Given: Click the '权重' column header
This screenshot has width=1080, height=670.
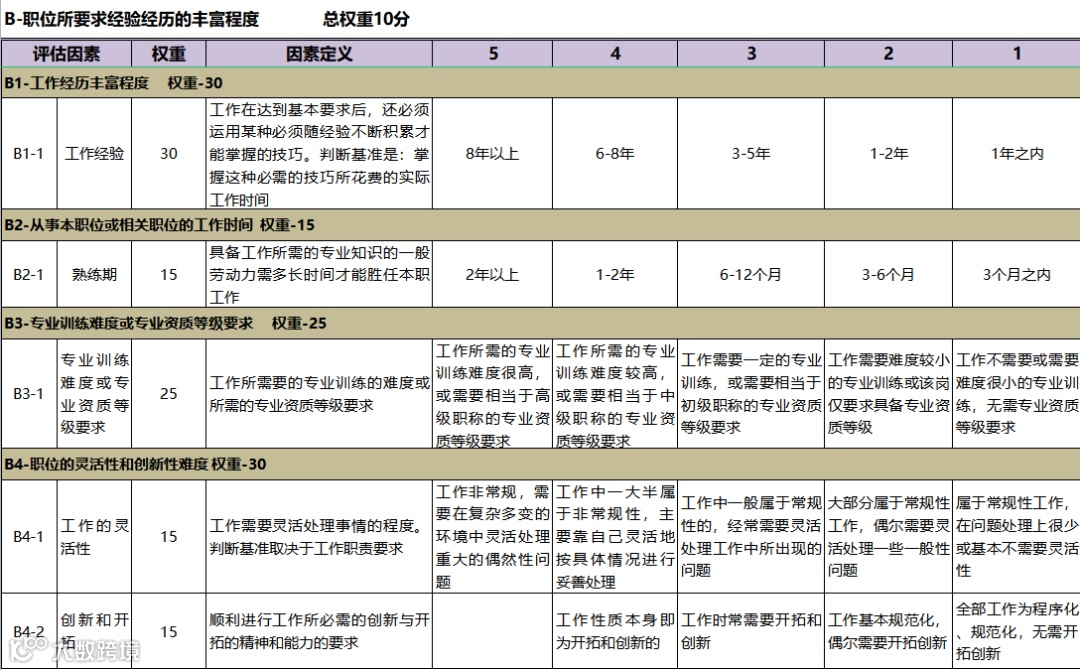Looking at the screenshot, I should point(169,54).
